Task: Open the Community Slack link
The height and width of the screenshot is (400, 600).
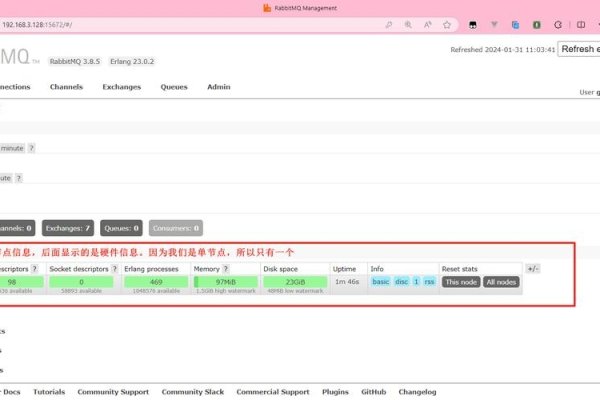Action: coord(193,392)
